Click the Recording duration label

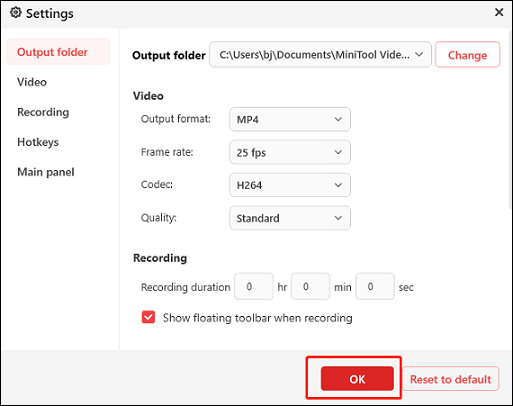186,287
